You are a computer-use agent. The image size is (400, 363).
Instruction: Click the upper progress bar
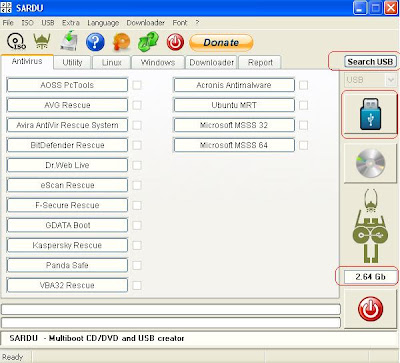pyautogui.click(x=171, y=309)
